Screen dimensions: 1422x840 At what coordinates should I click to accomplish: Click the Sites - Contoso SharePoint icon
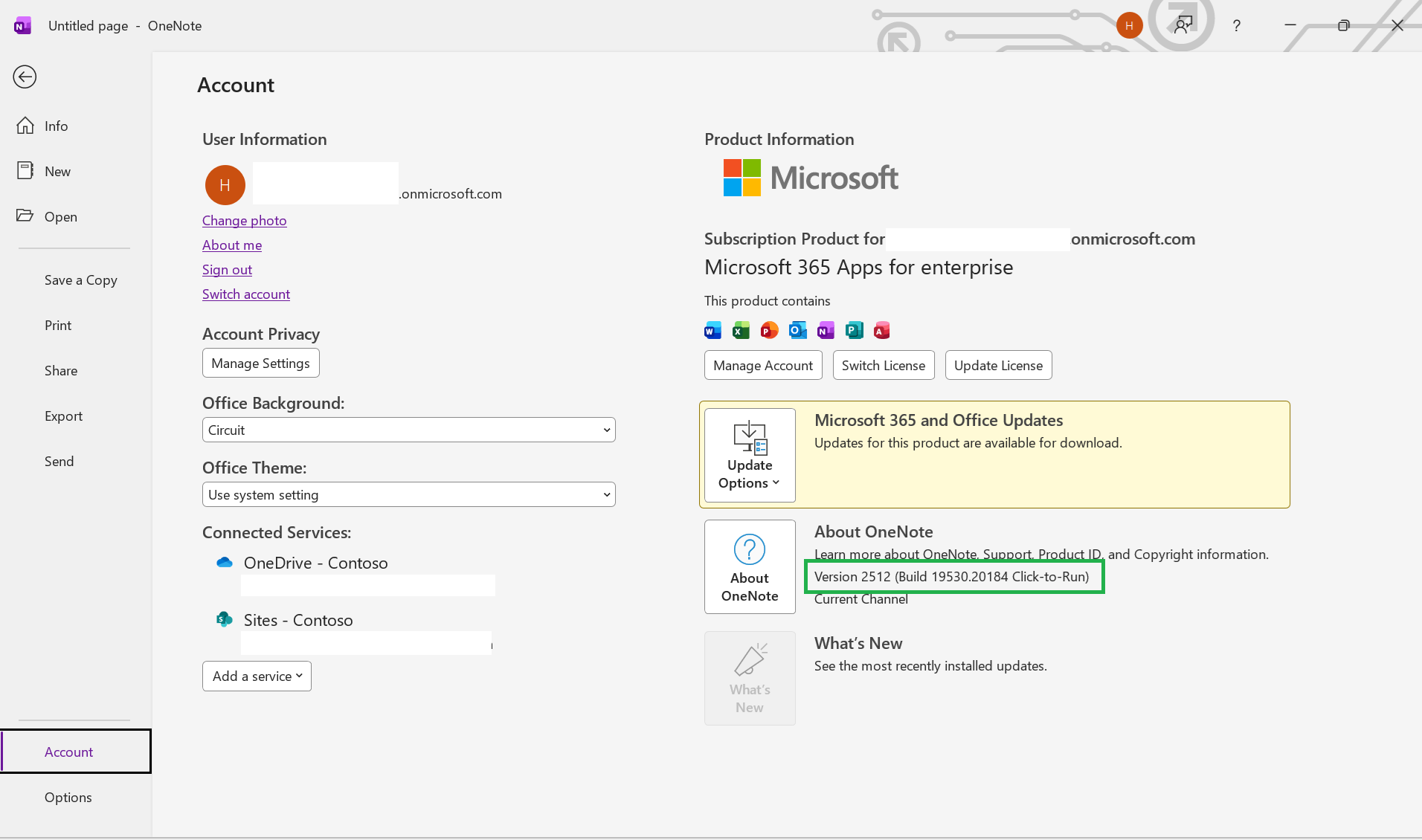click(224, 619)
